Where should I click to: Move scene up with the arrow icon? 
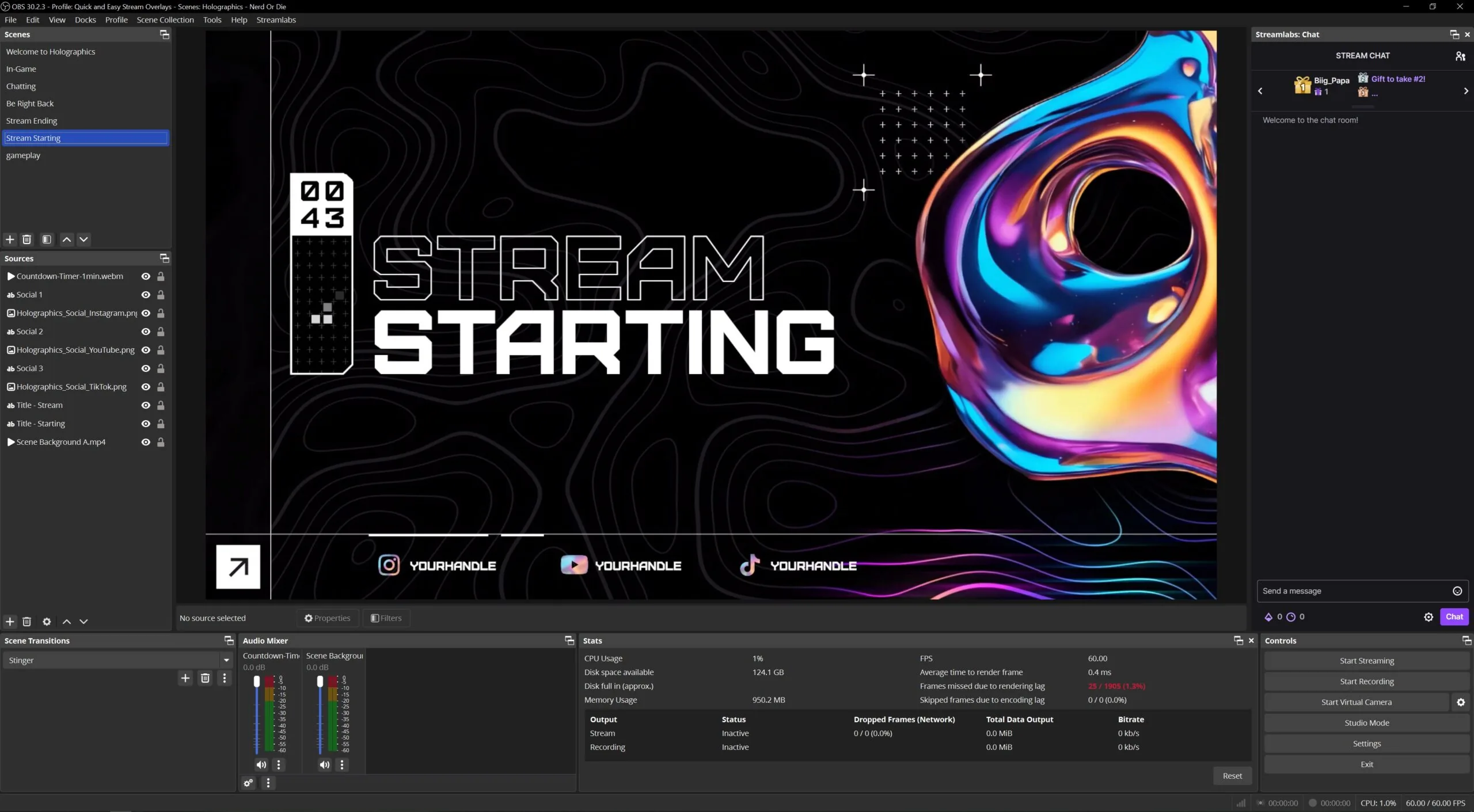coord(67,239)
